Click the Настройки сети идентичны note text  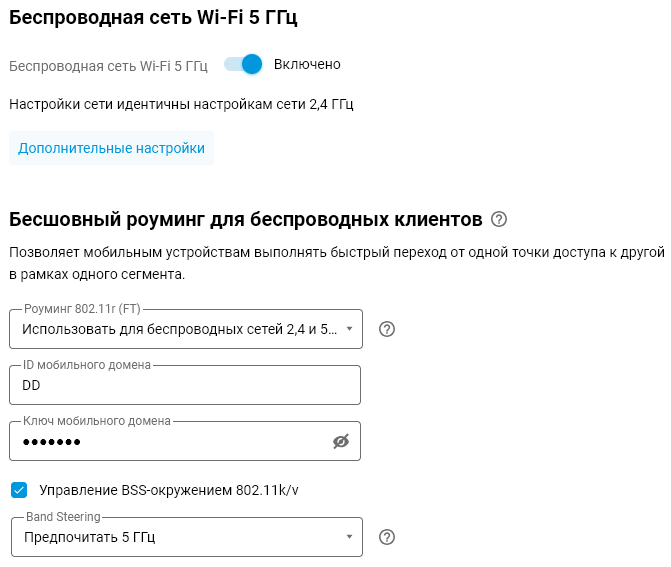click(x=181, y=103)
